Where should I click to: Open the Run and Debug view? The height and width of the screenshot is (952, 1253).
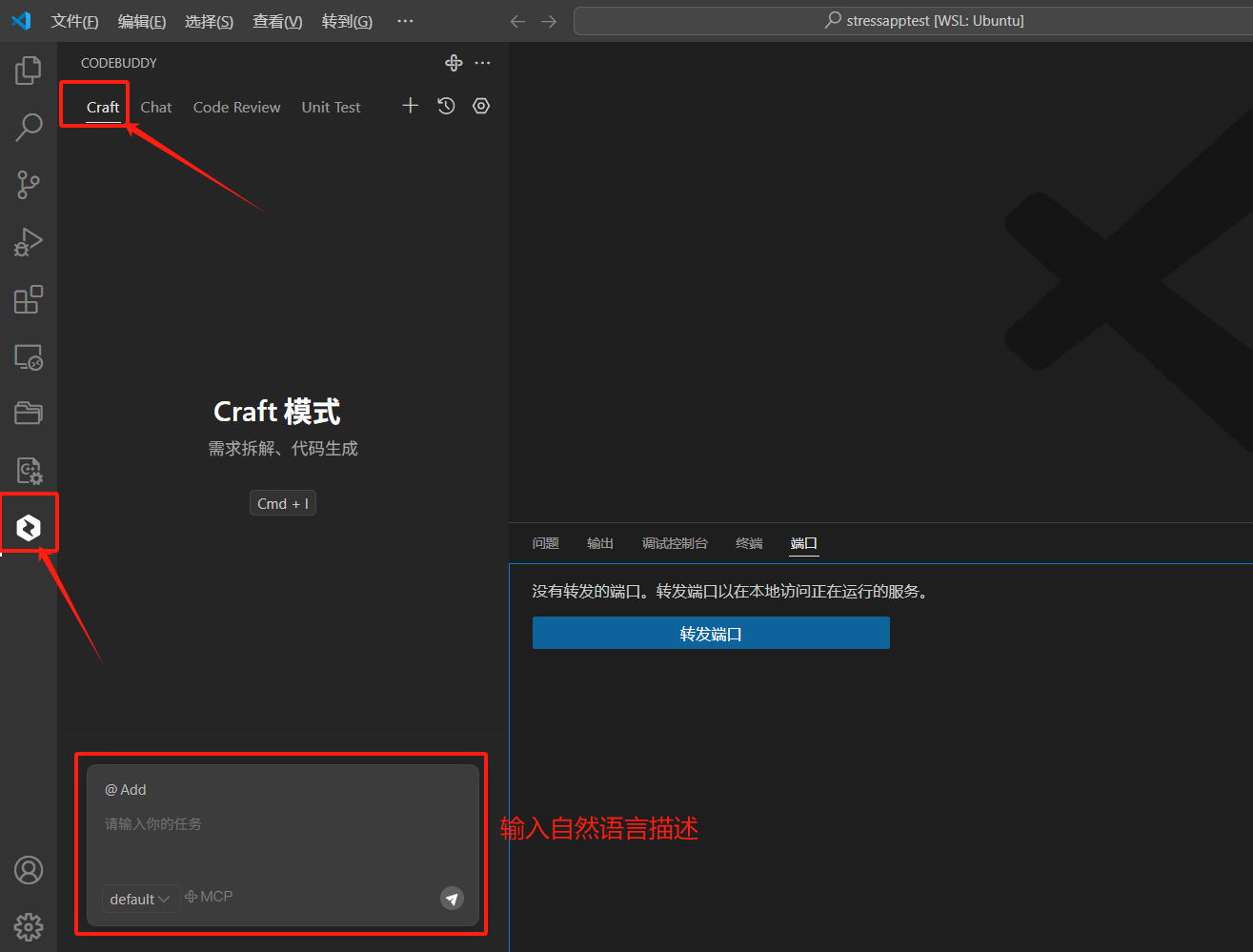pos(29,242)
